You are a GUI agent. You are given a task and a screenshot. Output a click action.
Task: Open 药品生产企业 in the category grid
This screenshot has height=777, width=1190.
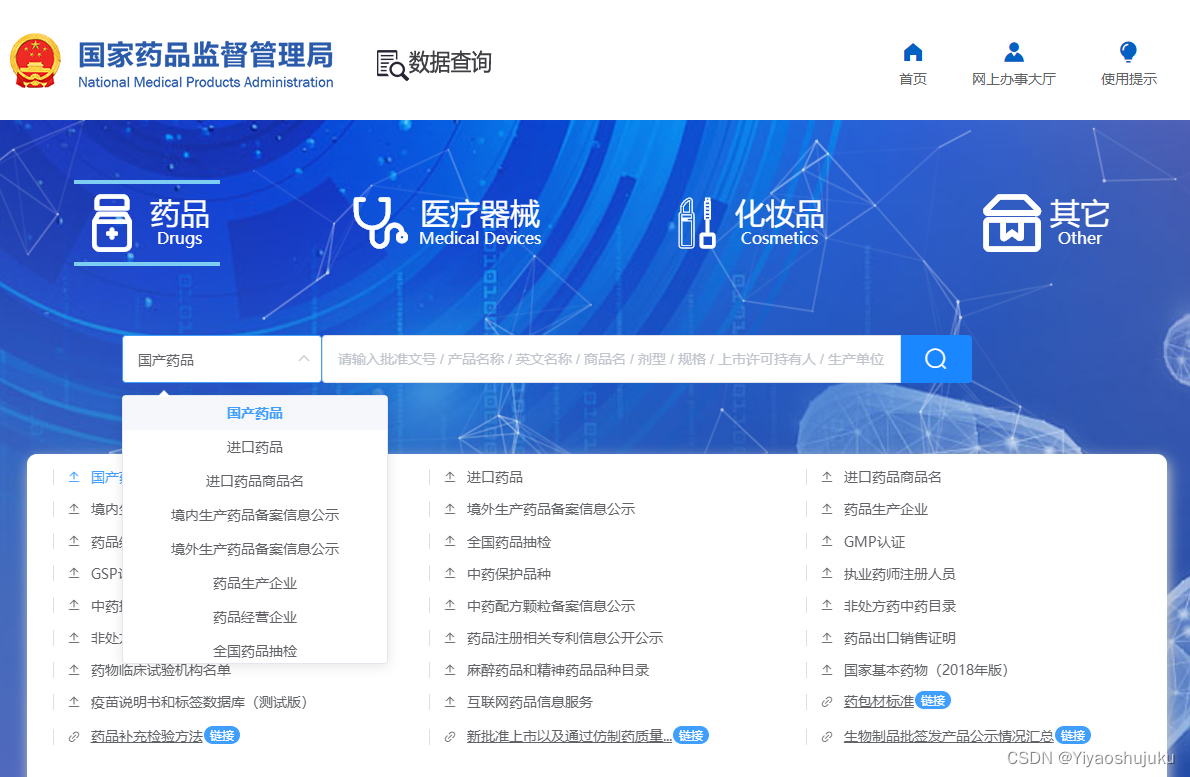click(886, 509)
